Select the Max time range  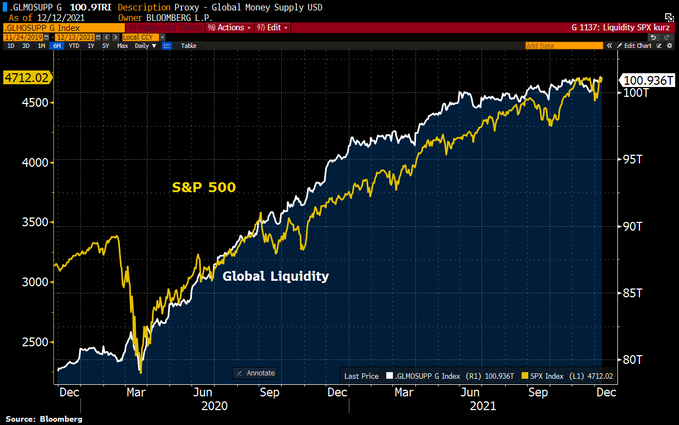[122, 45]
